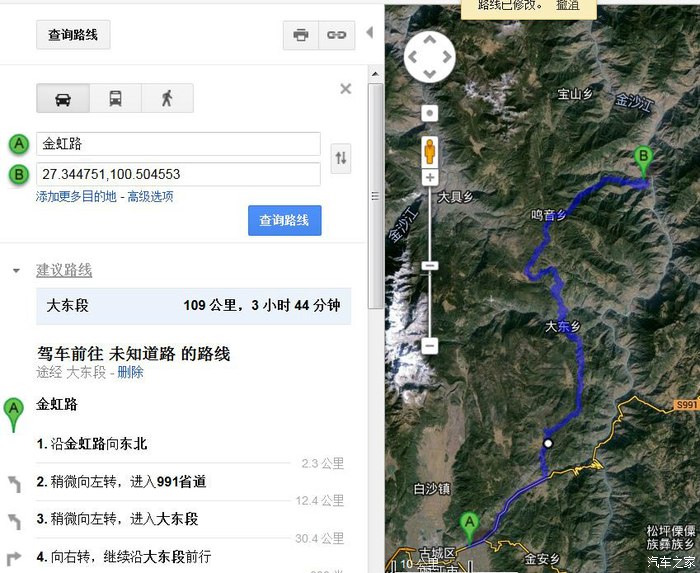Click zoom slider handle on map
Image resolution: width=700 pixels, height=573 pixels.
coord(430,266)
